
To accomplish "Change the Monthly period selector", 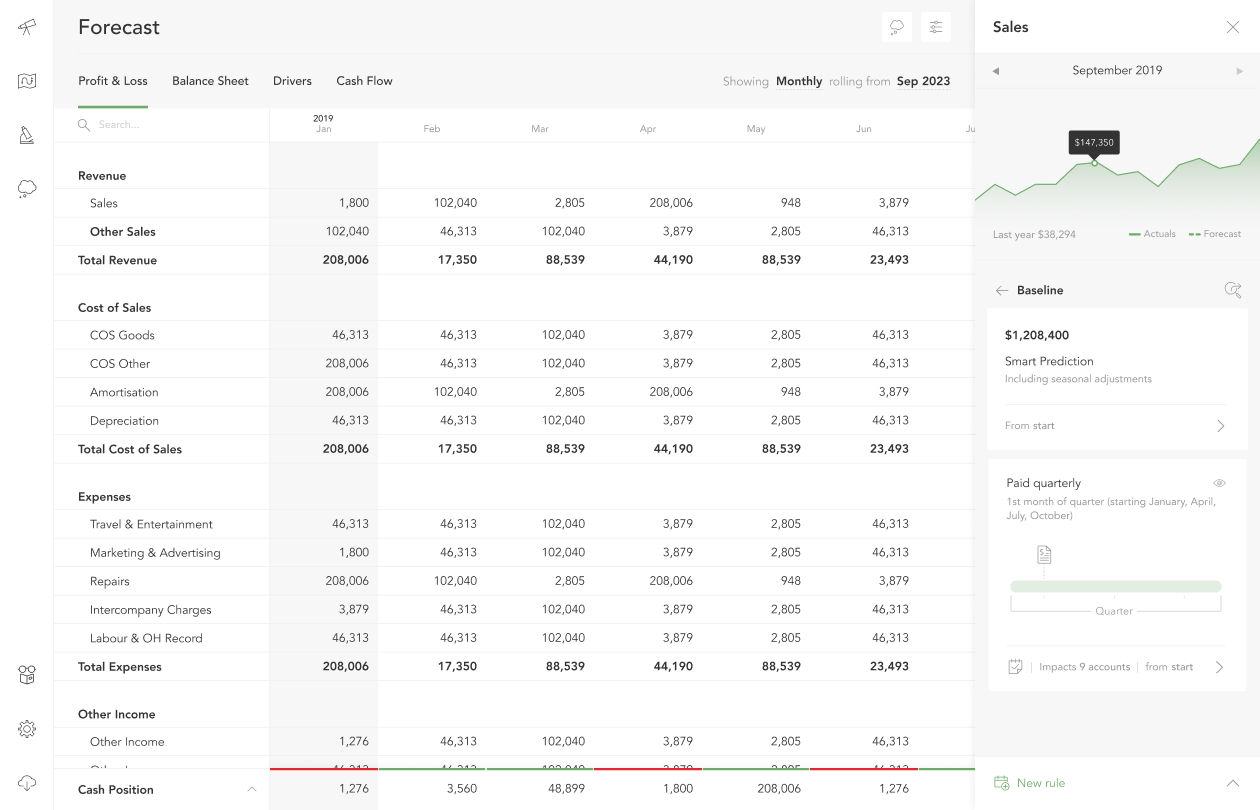I will tap(798, 81).
